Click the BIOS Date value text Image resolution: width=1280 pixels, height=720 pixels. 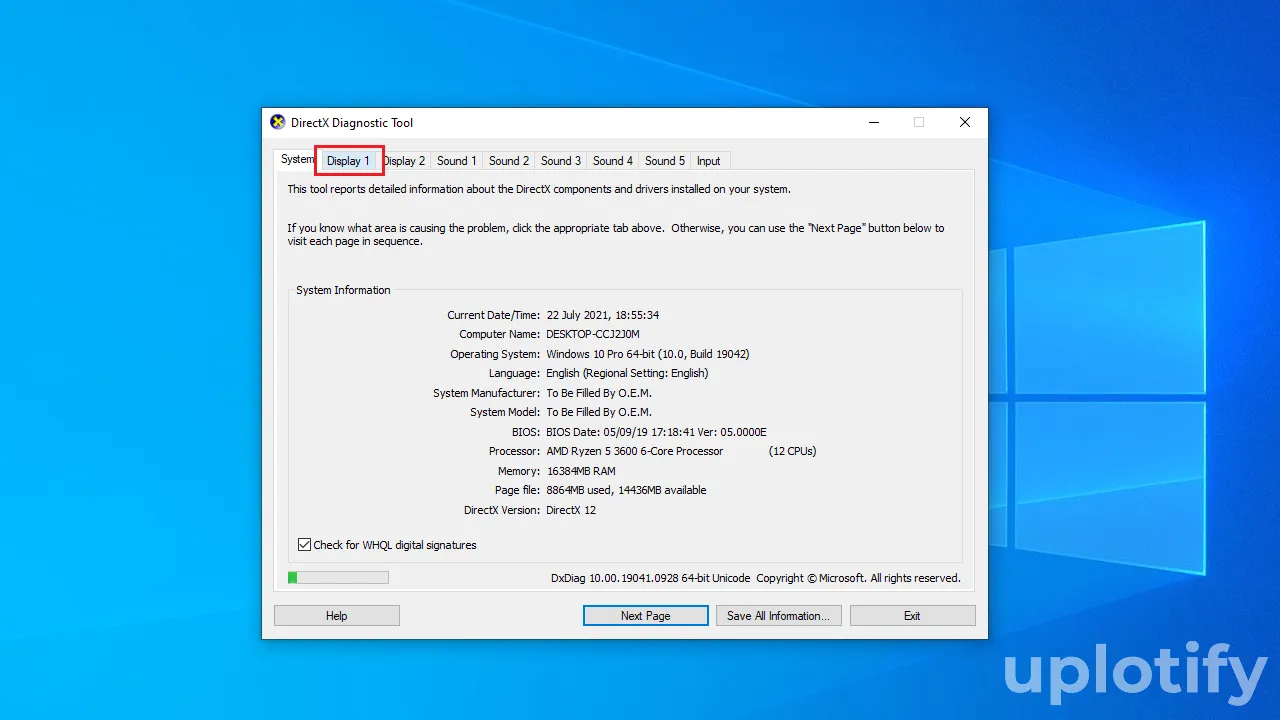[x=656, y=432]
